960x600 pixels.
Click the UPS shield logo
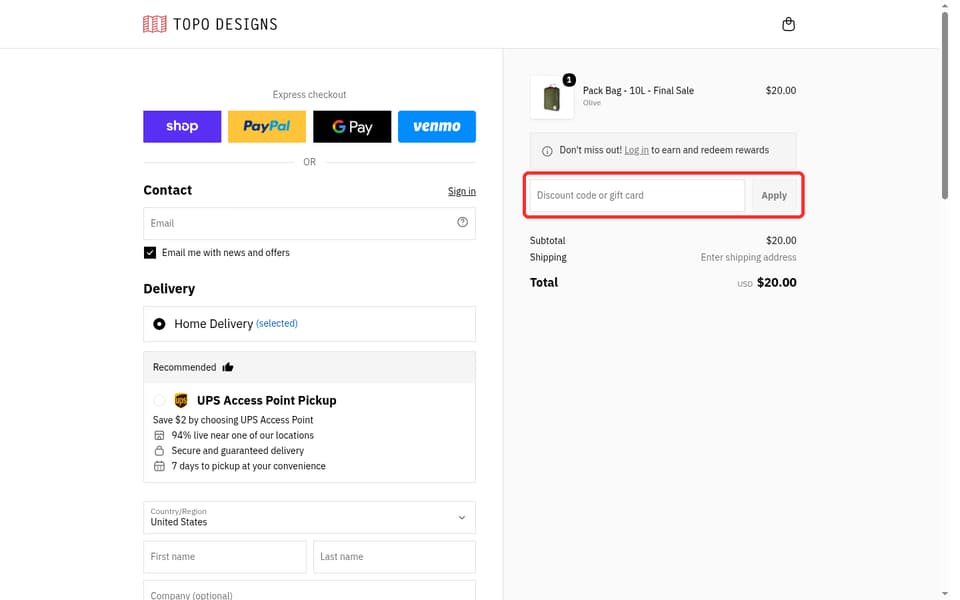(x=181, y=400)
